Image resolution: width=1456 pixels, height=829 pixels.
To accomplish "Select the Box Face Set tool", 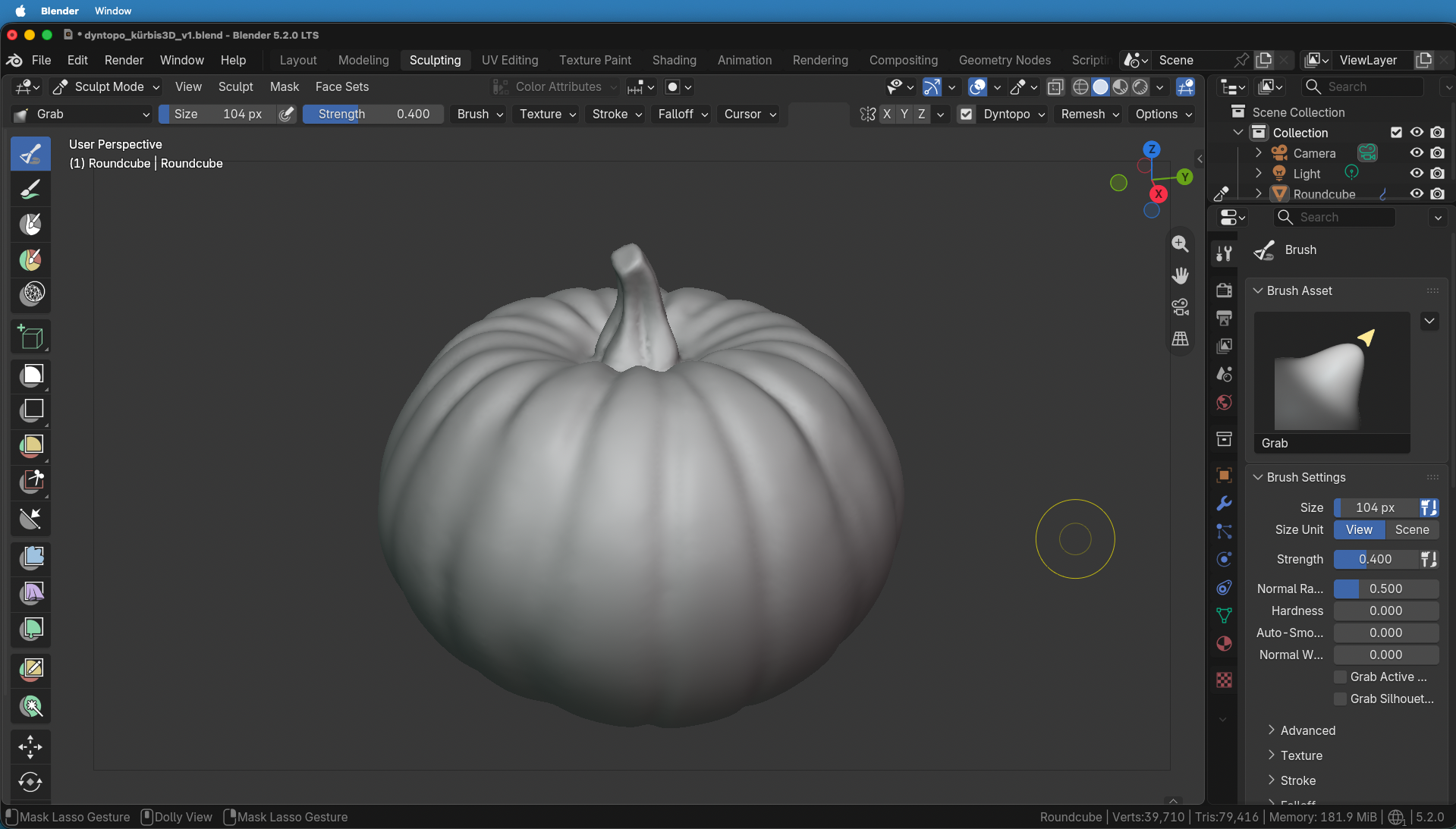I will pyautogui.click(x=31, y=445).
